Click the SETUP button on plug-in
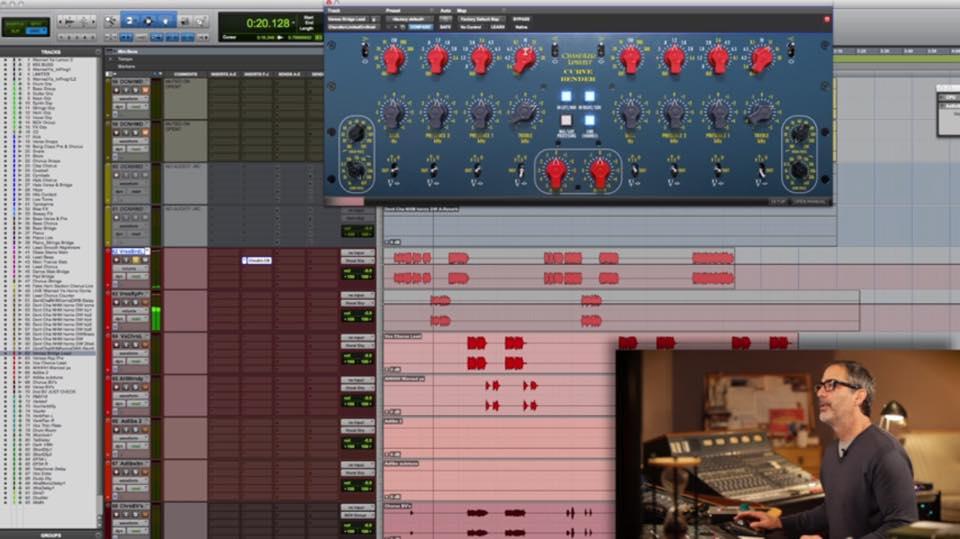 pyautogui.click(x=778, y=201)
